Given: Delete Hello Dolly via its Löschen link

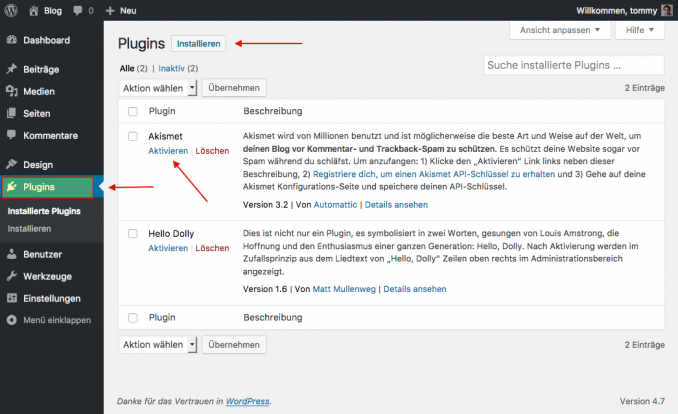Looking at the screenshot, I should [x=212, y=248].
